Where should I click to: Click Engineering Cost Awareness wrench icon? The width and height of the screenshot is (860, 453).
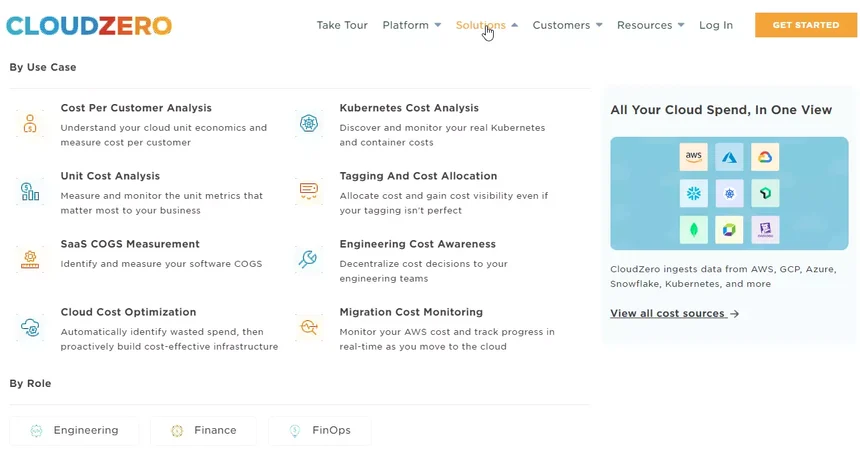[x=308, y=259]
